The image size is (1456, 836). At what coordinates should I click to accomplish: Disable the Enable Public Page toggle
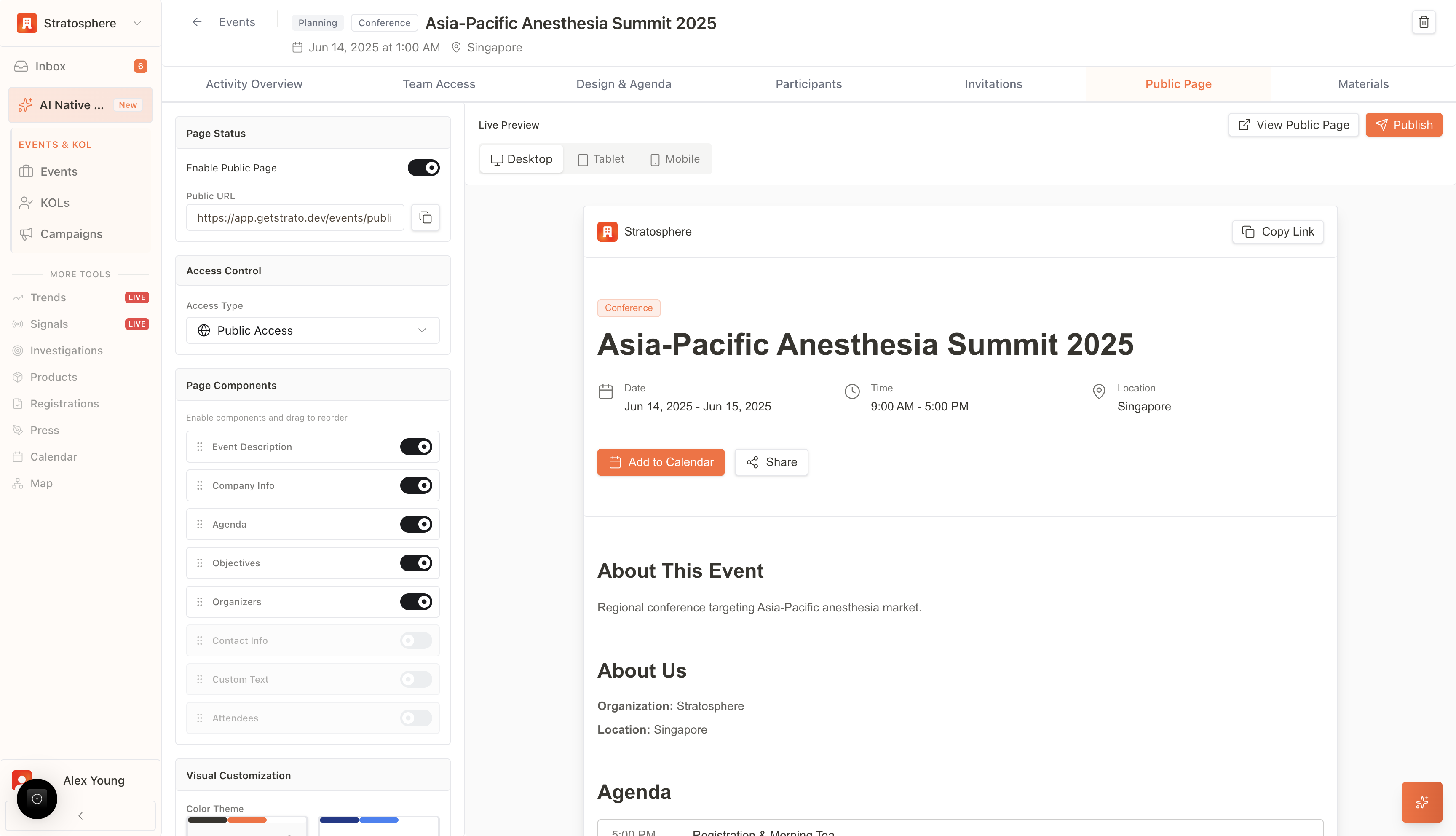[x=423, y=167]
